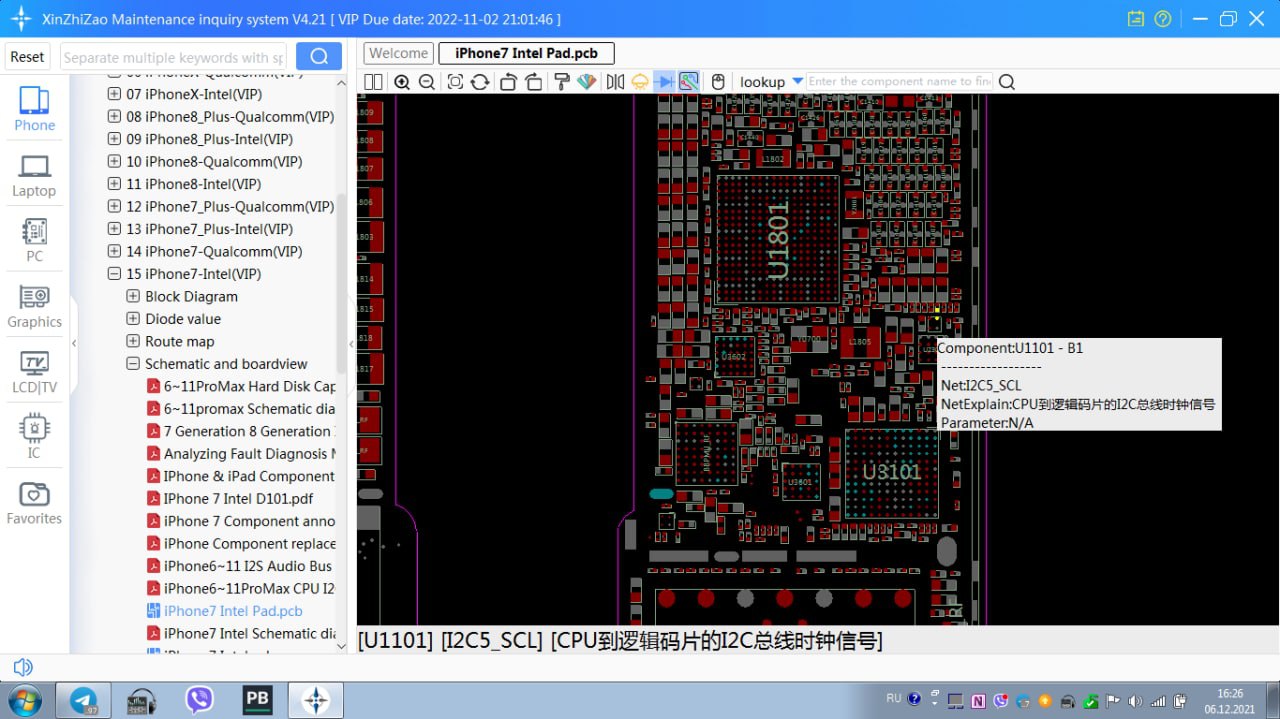Viewport: 1280px width, 719px height.
Task: Click the mouse mode icon
Action: pyautogui.click(x=718, y=82)
